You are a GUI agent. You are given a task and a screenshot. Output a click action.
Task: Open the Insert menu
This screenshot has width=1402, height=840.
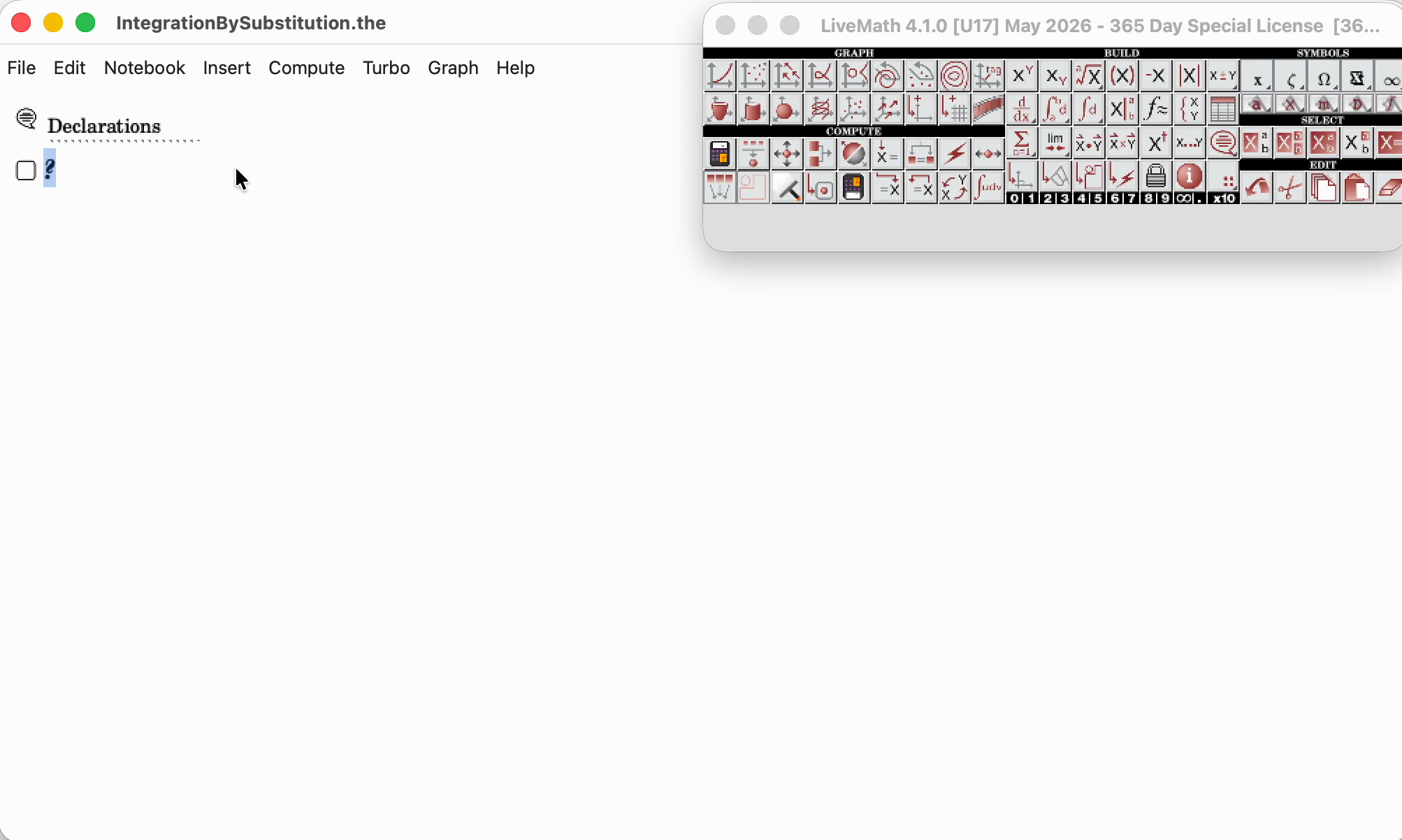[x=226, y=68]
